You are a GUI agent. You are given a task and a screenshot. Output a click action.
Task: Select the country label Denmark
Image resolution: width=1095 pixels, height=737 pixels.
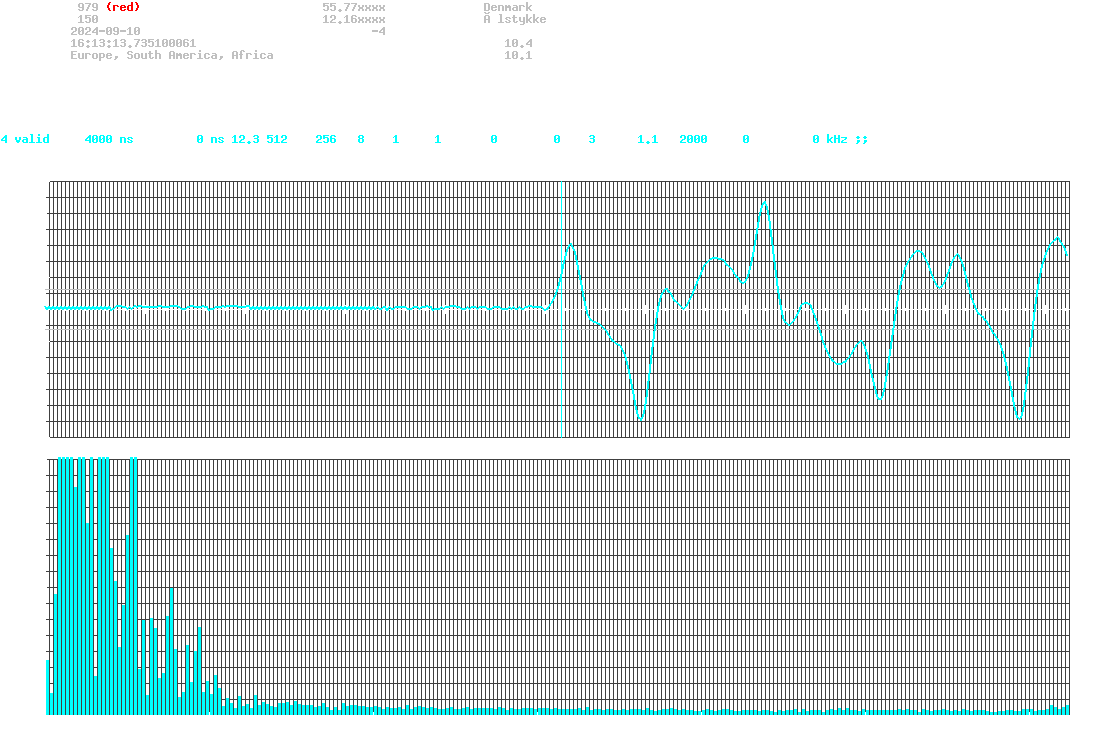pyautogui.click(x=508, y=7)
